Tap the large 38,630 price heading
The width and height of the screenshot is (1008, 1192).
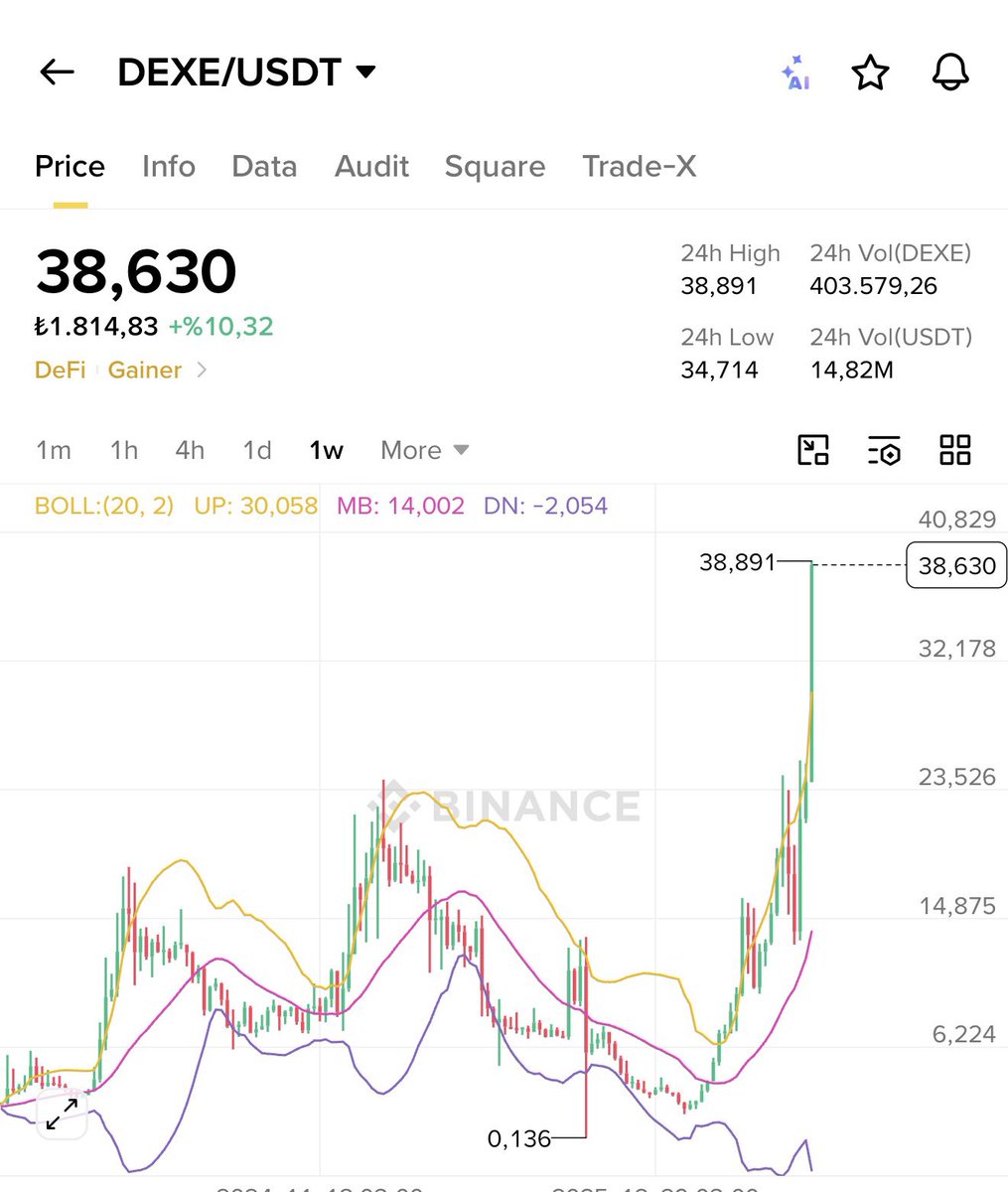pyautogui.click(x=136, y=271)
